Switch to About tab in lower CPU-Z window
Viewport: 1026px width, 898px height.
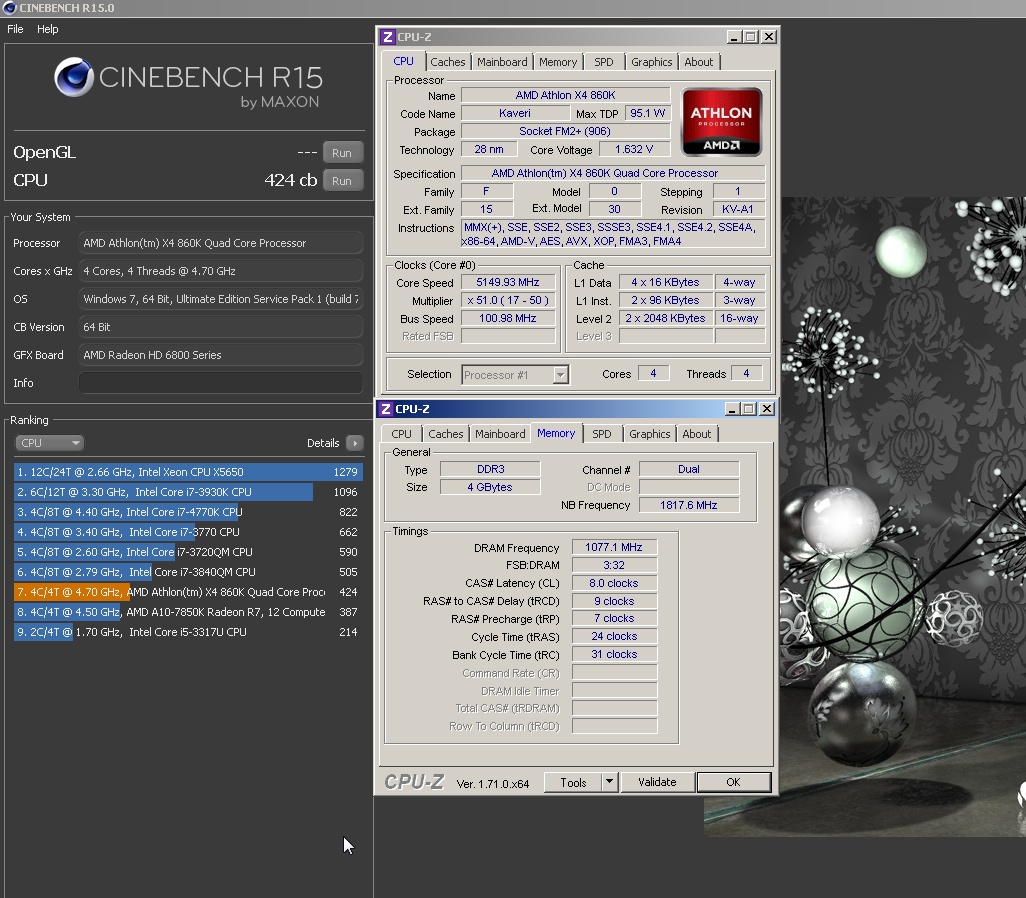pos(697,434)
